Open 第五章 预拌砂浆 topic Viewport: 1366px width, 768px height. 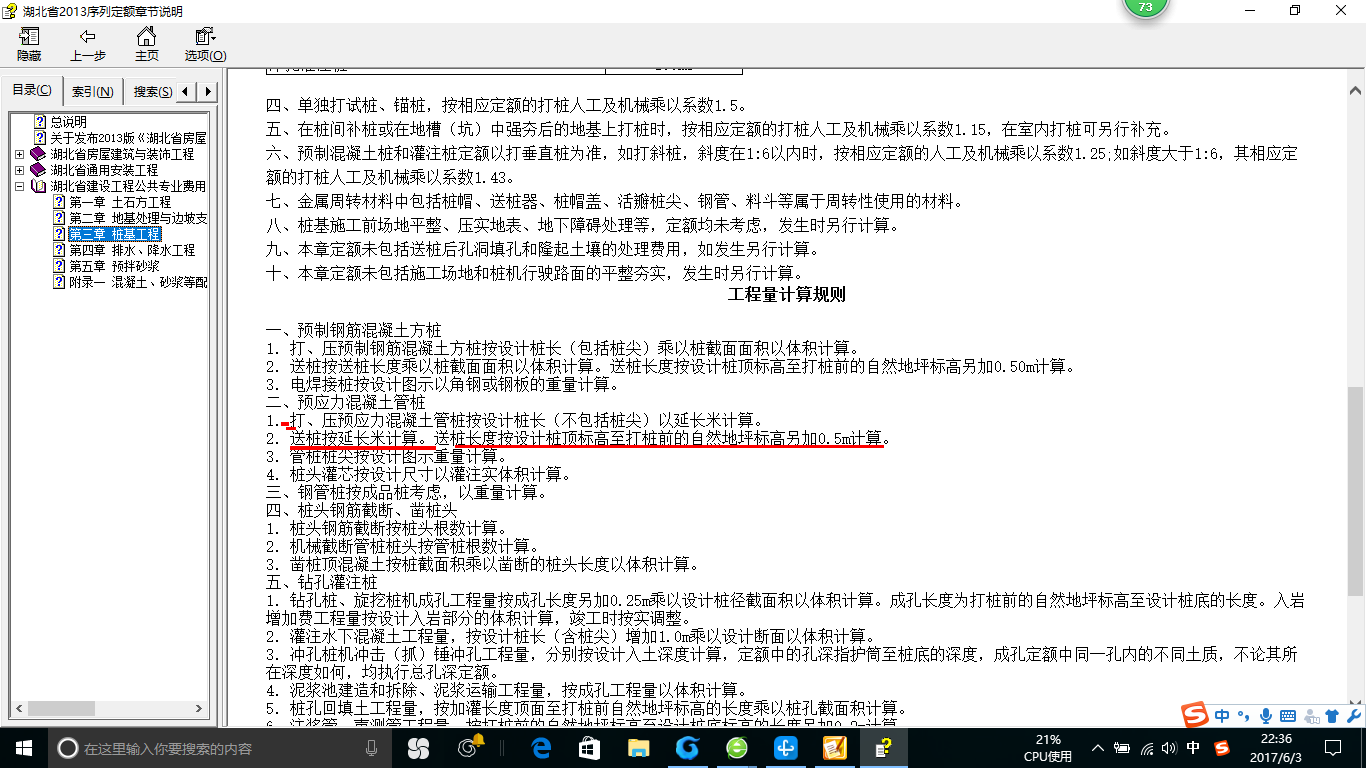pos(114,266)
